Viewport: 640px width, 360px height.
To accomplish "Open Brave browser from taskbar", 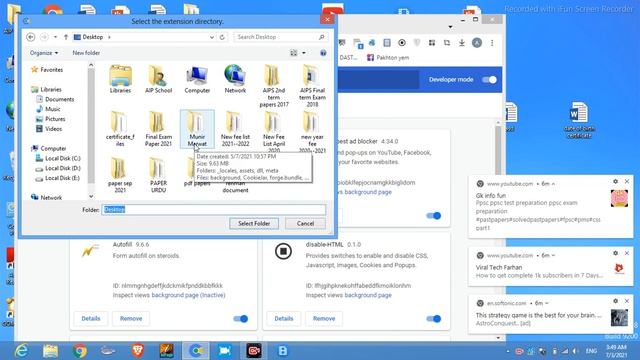I will [138, 351].
